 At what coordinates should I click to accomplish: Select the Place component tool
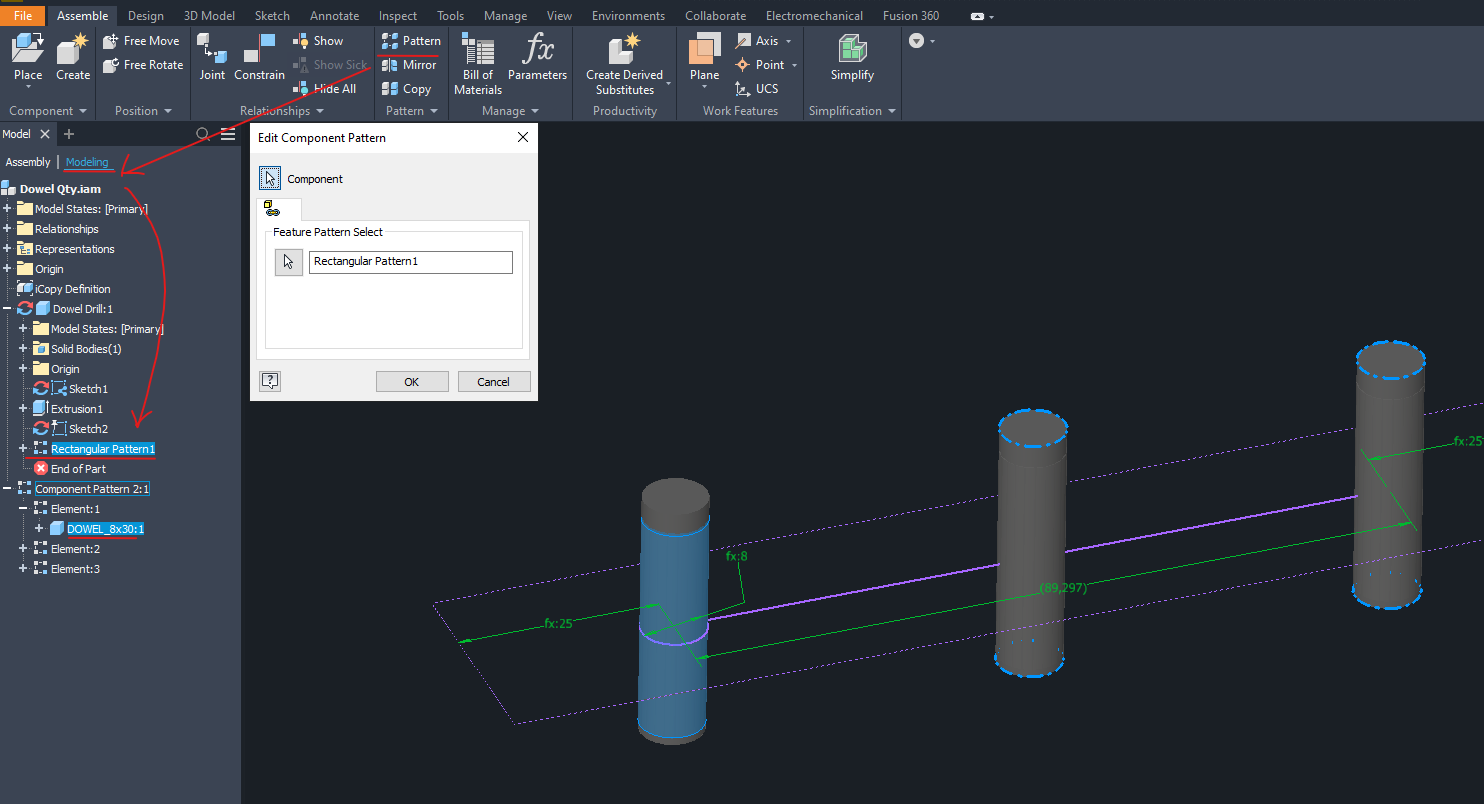pyautogui.click(x=27, y=55)
